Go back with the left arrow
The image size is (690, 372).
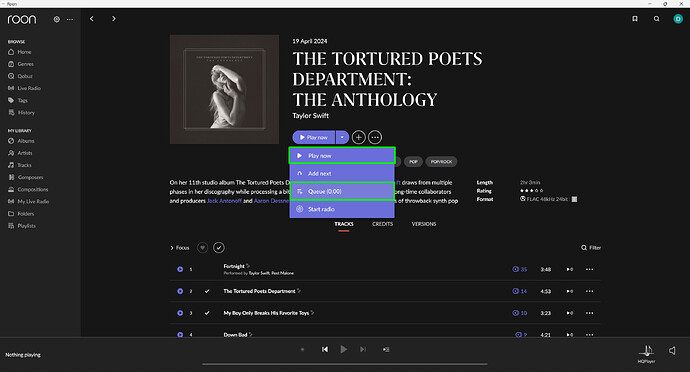coord(92,18)
